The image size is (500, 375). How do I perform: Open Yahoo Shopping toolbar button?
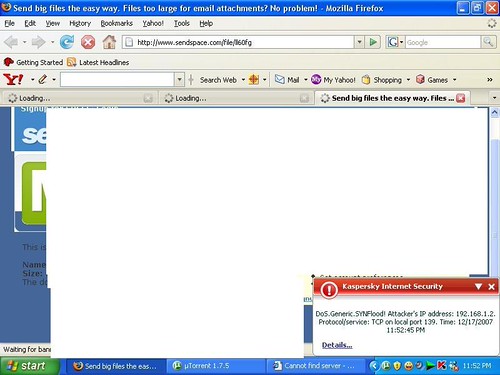(x=382, y=80)
